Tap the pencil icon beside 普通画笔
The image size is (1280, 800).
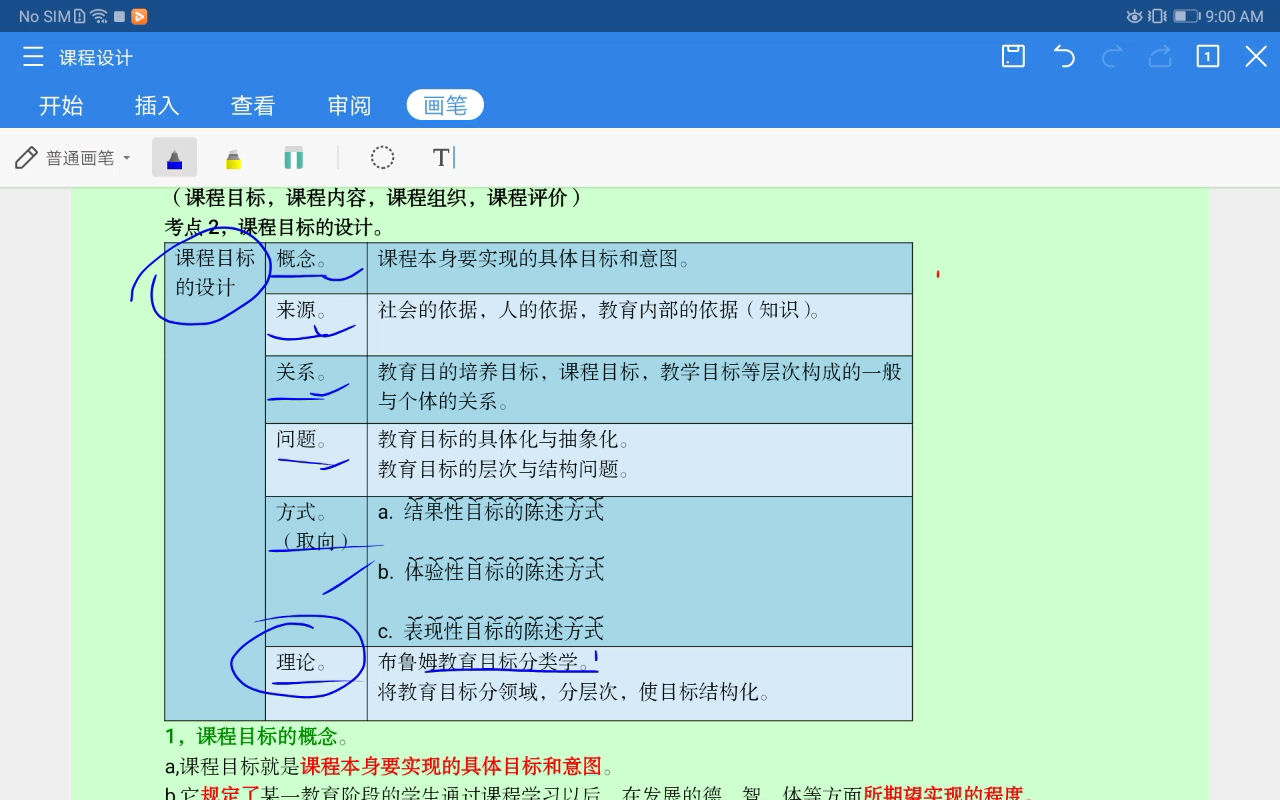[x=27, y=158]
